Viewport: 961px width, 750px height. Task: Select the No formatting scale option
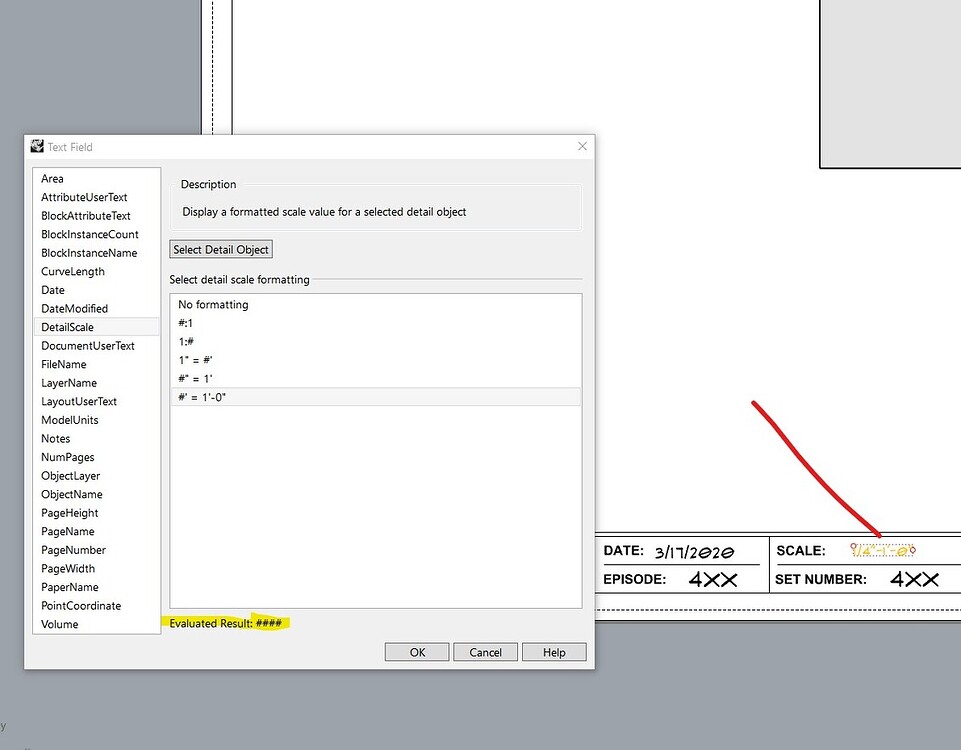(x=212, y=304)
